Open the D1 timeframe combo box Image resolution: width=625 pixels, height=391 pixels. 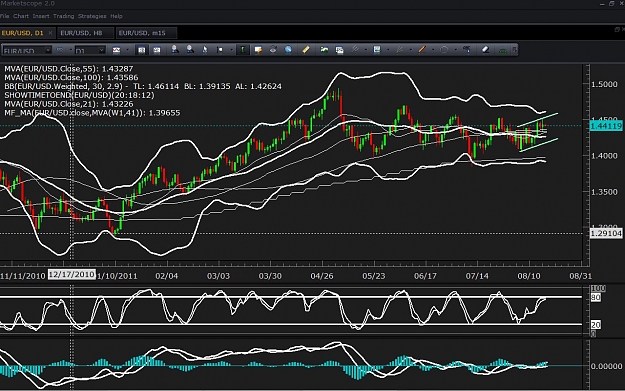pos(90,50)
